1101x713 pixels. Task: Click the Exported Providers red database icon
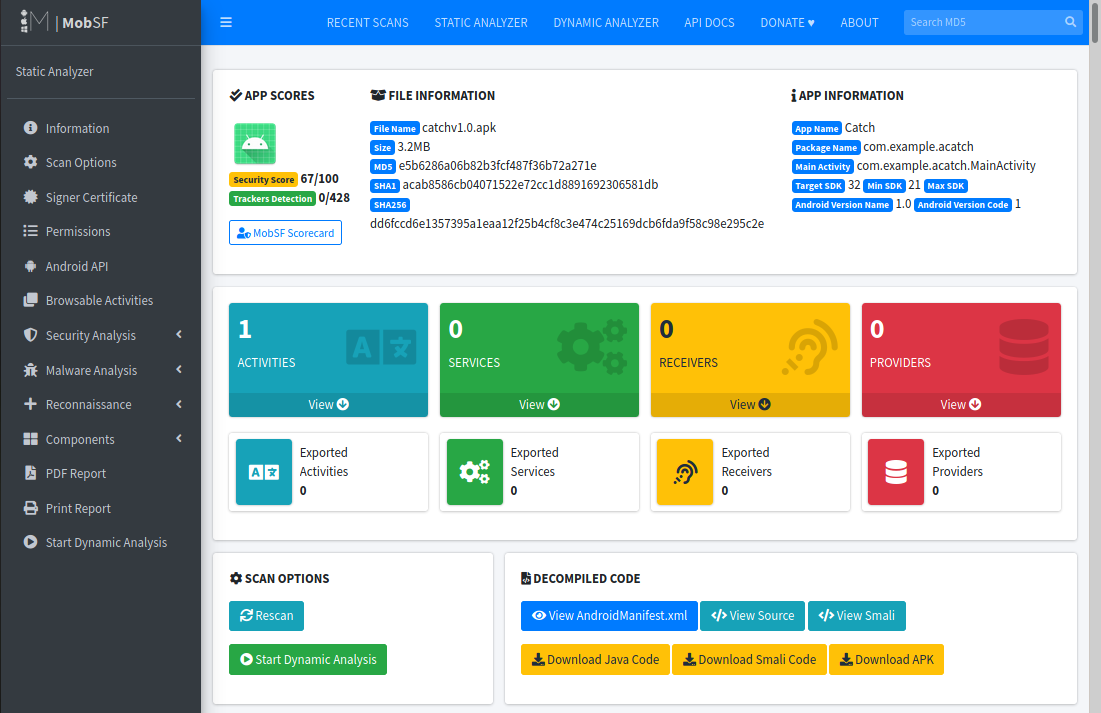896,472
